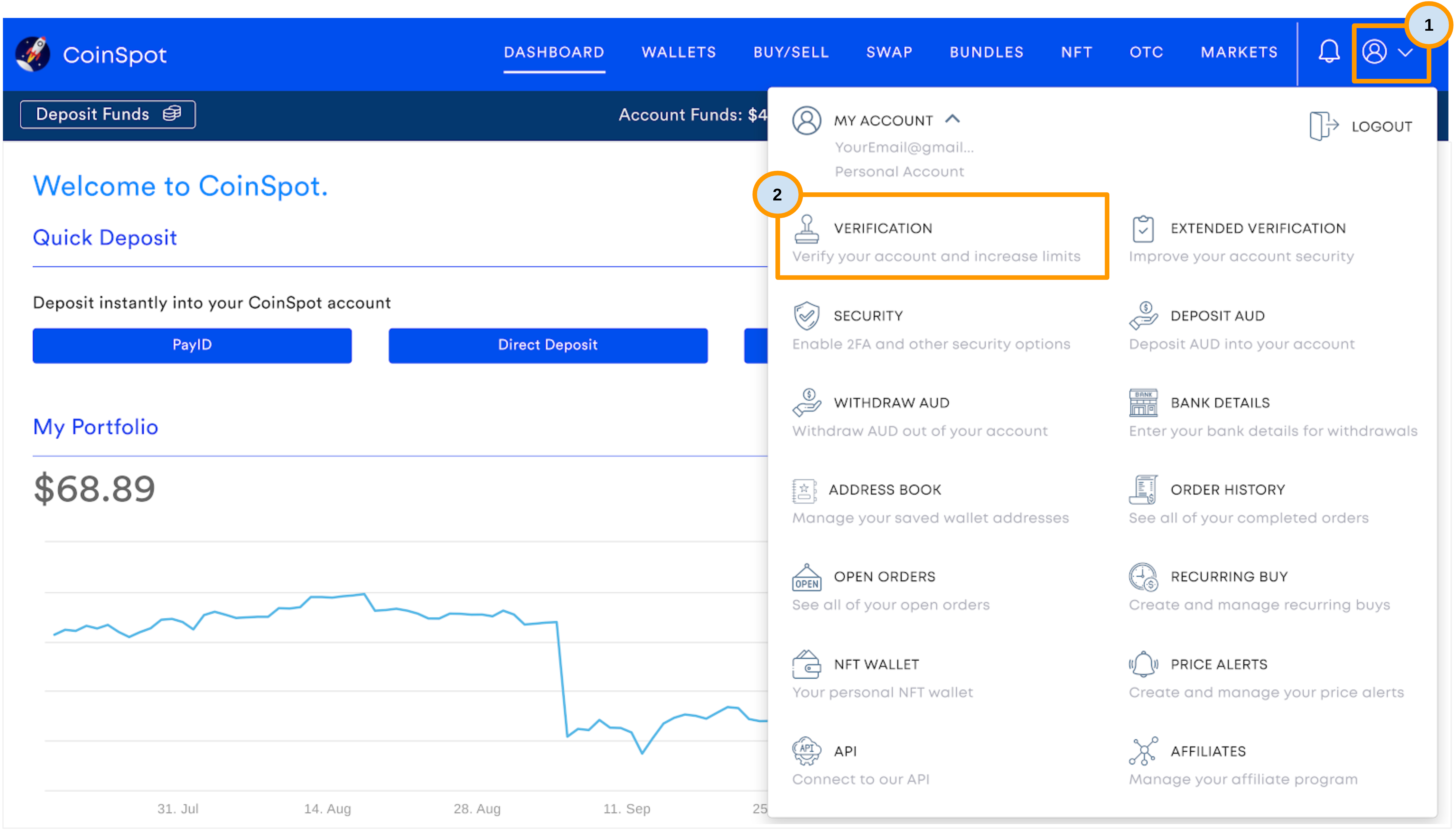The image size is (1456, 831).
Task: Click the Affiliates network icon
Action: point(1143,751)
